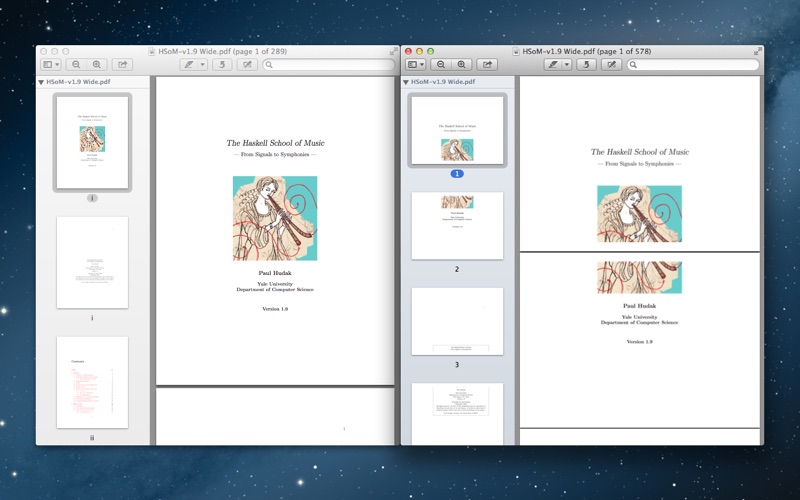Zoom out in the 578-page Preview window
Viewport: 800px width, 500px height.
pyautogui.click(x=441, y=65)
